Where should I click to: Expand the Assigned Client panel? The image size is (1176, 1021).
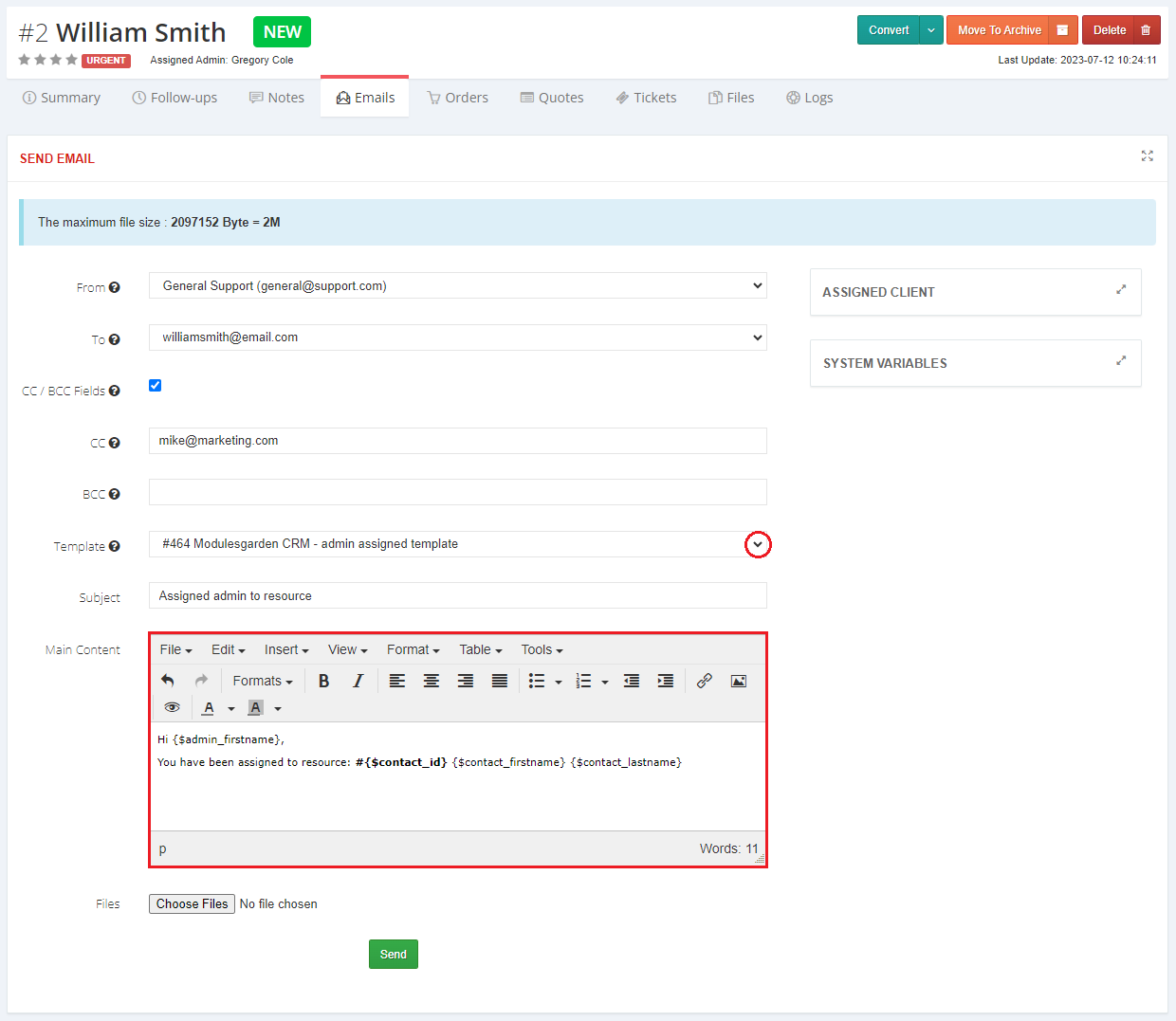(x=1121, y=290)
